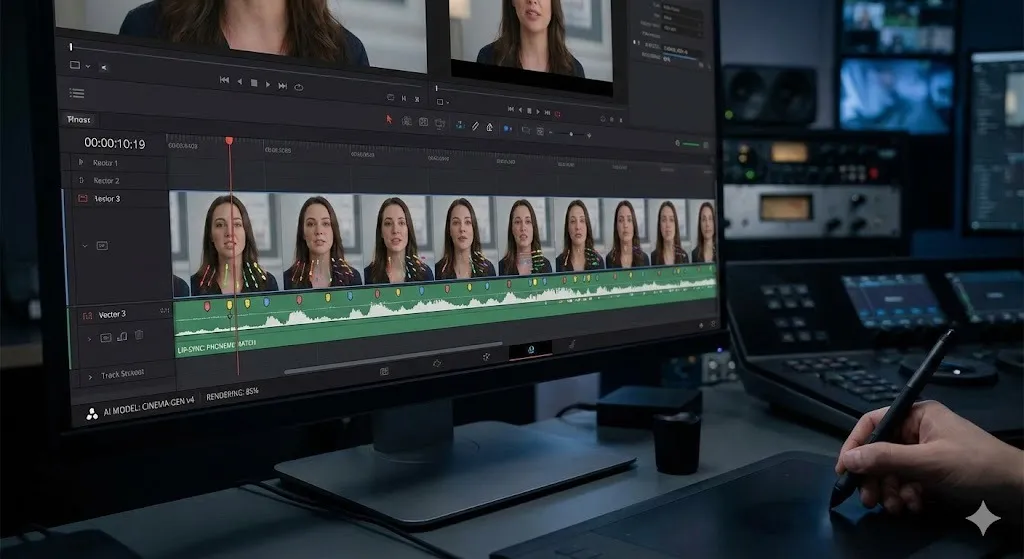Toggle the Vector 3 audio track icon

click(87, 315)
